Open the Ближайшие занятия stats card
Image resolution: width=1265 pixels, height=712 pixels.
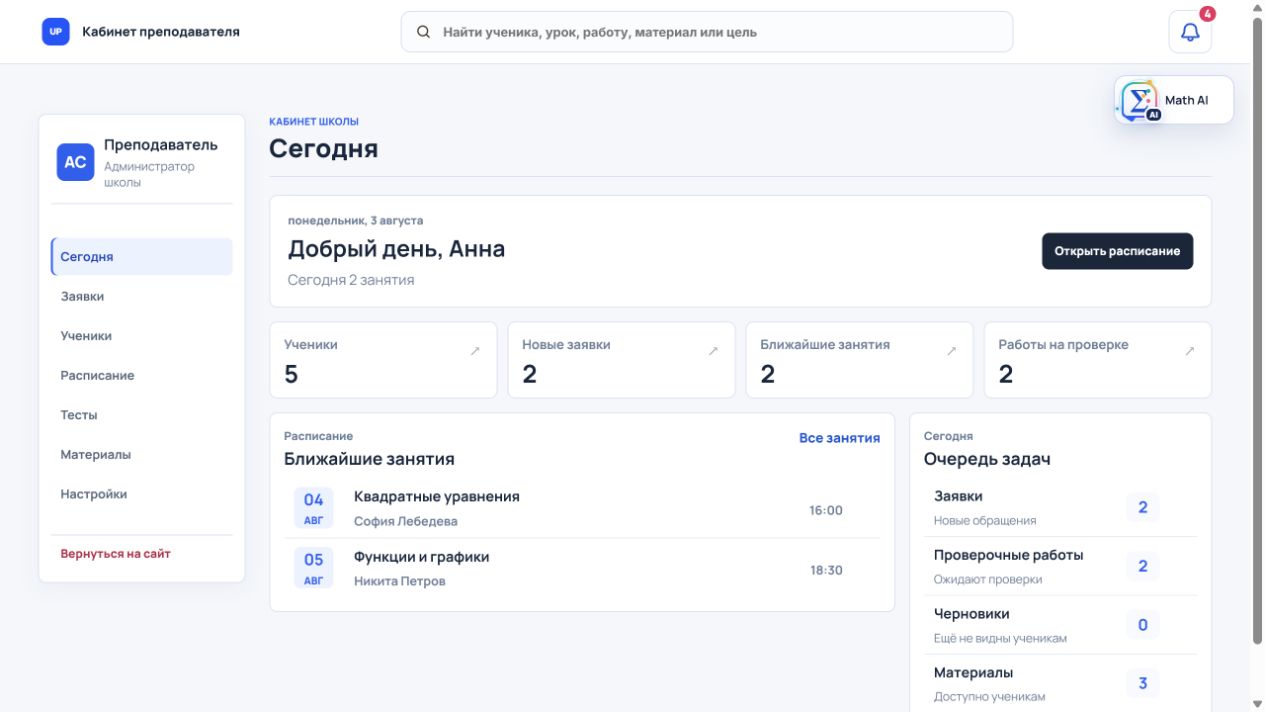tap(859, 360)
